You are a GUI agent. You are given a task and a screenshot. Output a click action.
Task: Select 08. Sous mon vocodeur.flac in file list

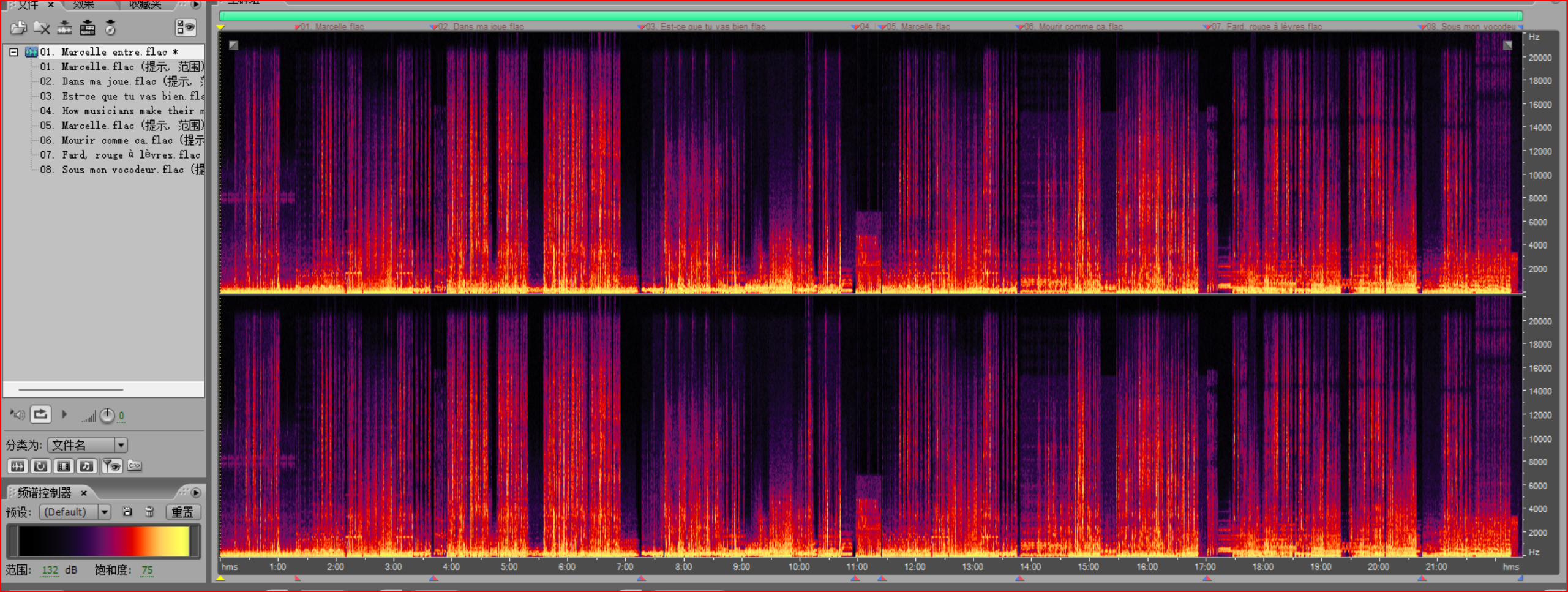click(x=122, y=170)
